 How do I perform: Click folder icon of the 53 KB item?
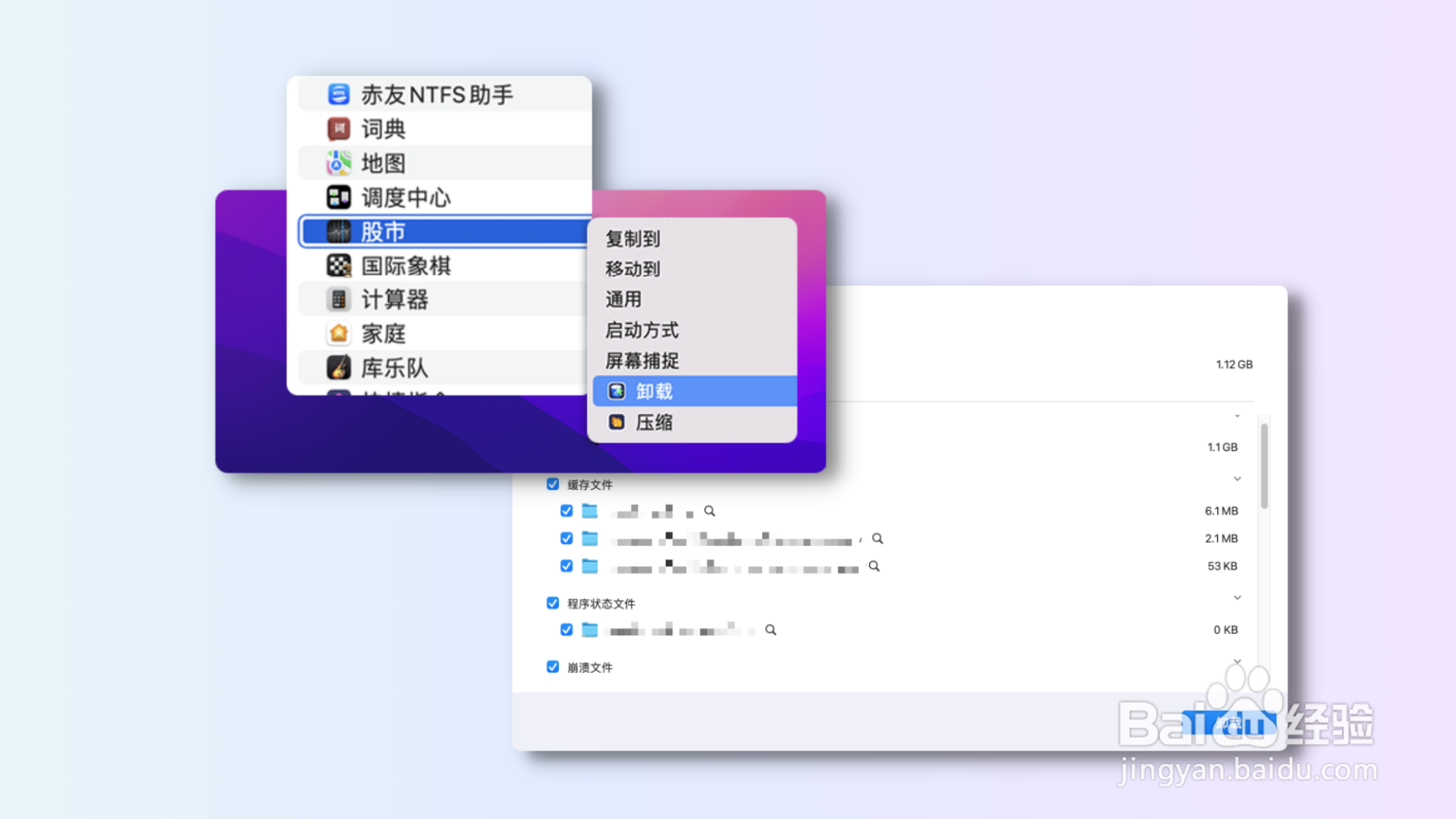point(590,566)
